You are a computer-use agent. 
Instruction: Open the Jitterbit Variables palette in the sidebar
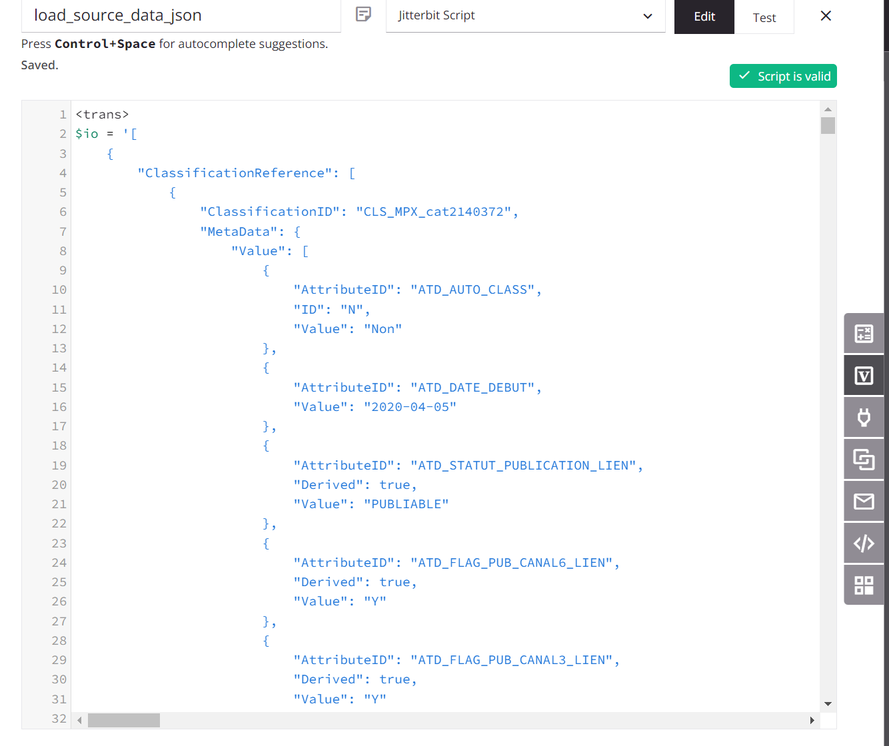tap(863, 459)
